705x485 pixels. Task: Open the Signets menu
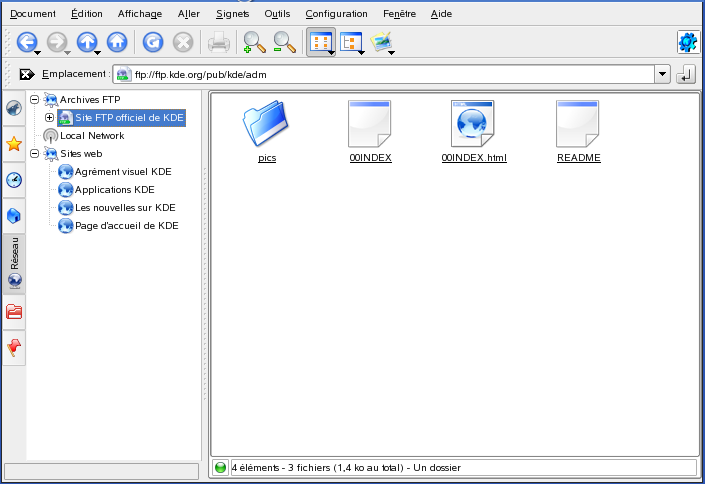pos(232,14)
